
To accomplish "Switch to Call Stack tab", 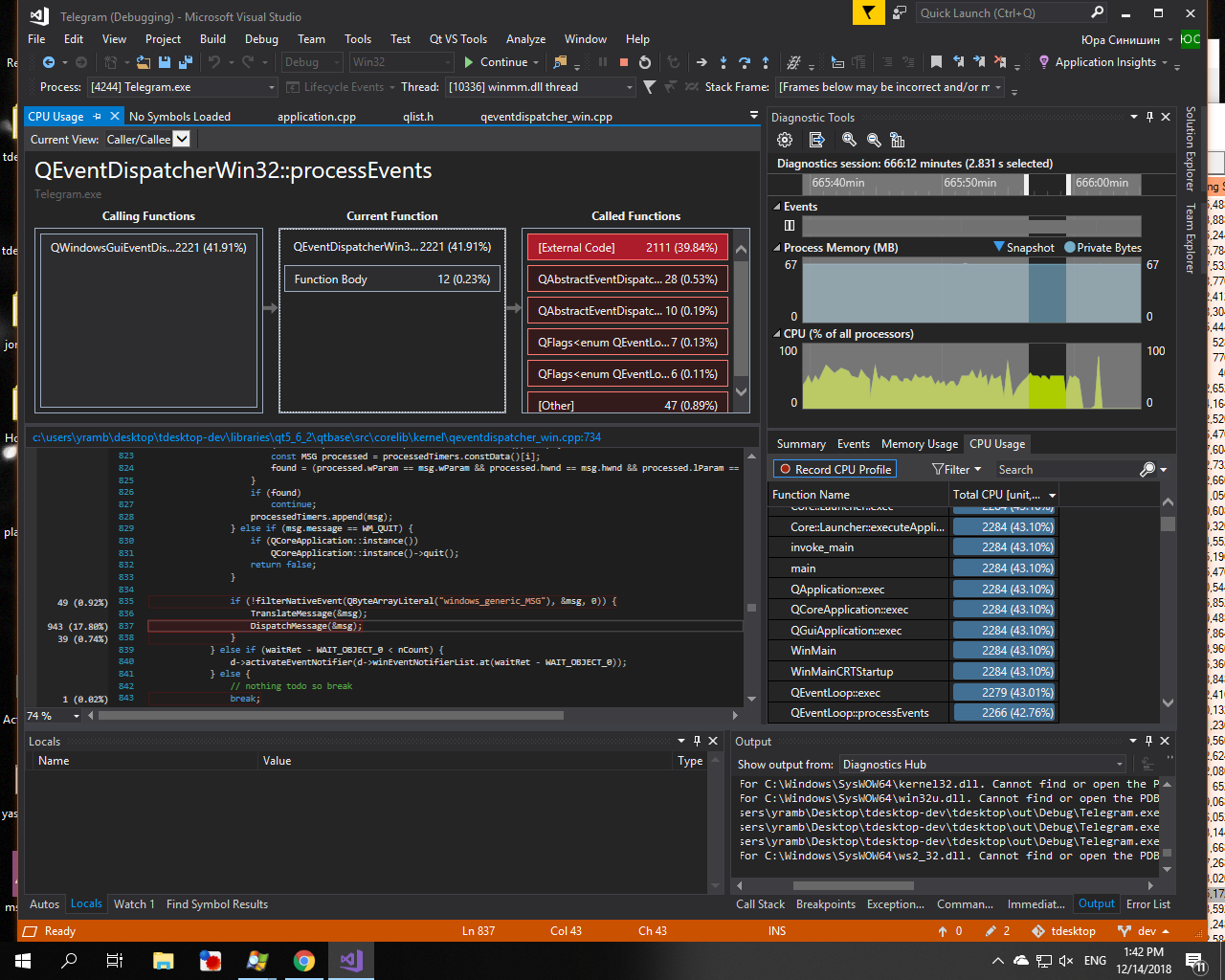I will pyautogui.click(x=760, y=904).
